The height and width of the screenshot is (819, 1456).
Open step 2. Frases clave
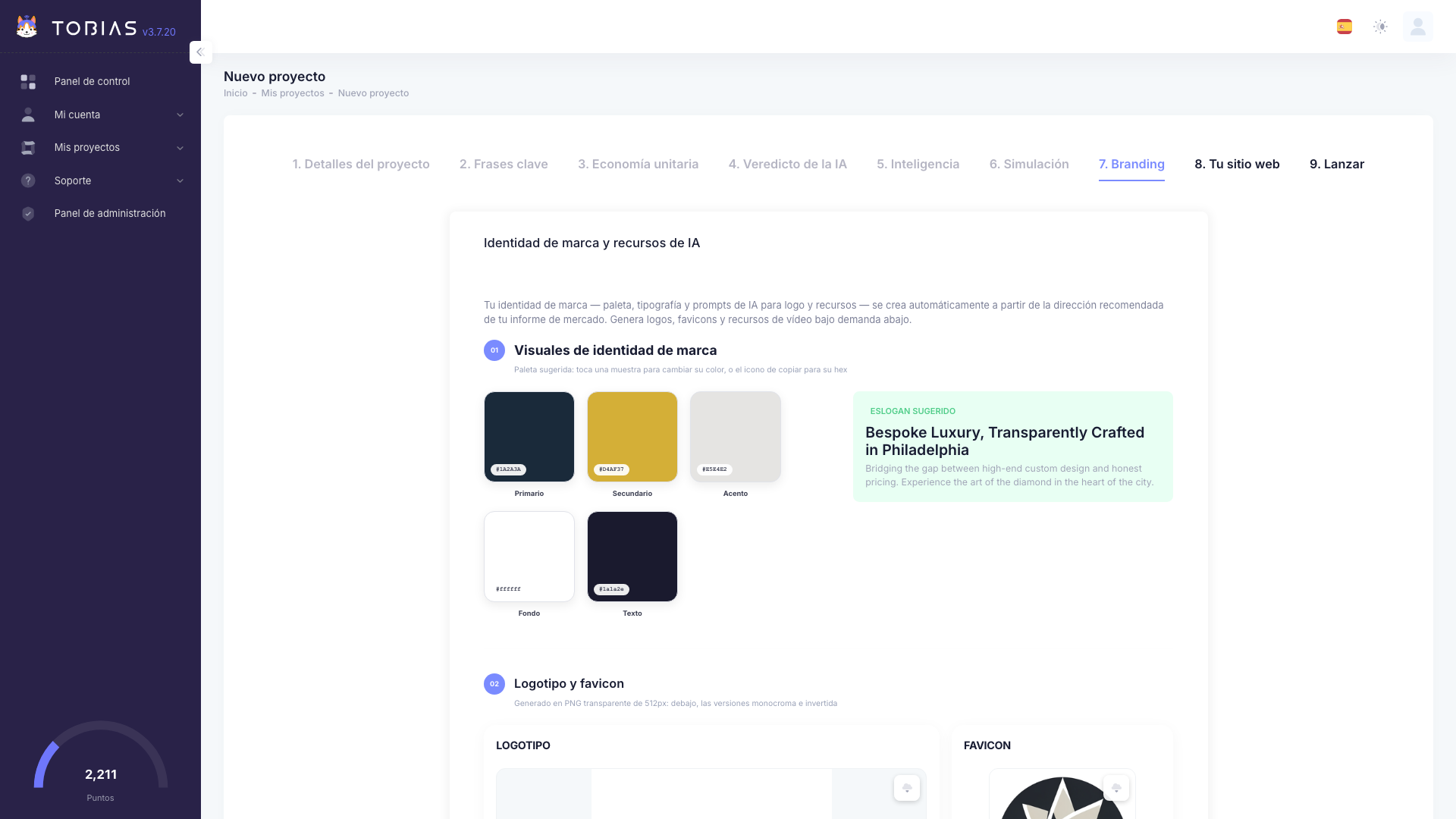pyautogui.click(x=504, y=164)
